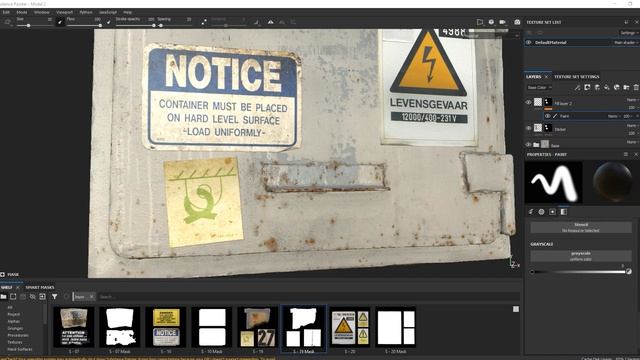Open Fill layer 2 blend mode dropdown
This screenshot has height=360, width=640.
(632, 100)
